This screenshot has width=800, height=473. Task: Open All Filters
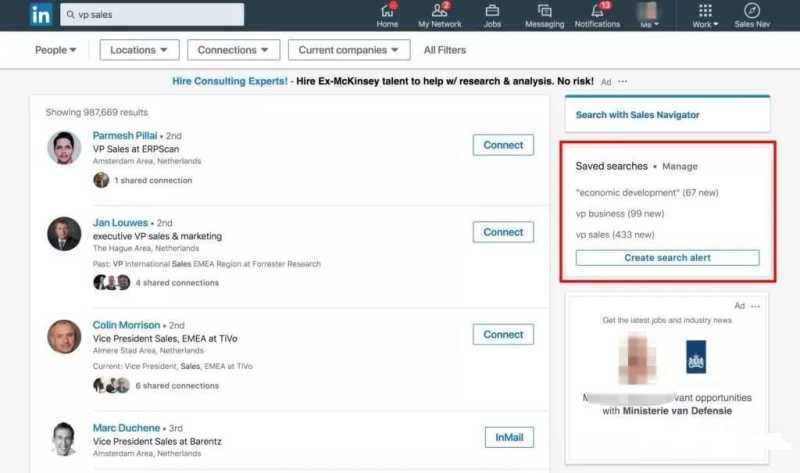coord(445,50)
